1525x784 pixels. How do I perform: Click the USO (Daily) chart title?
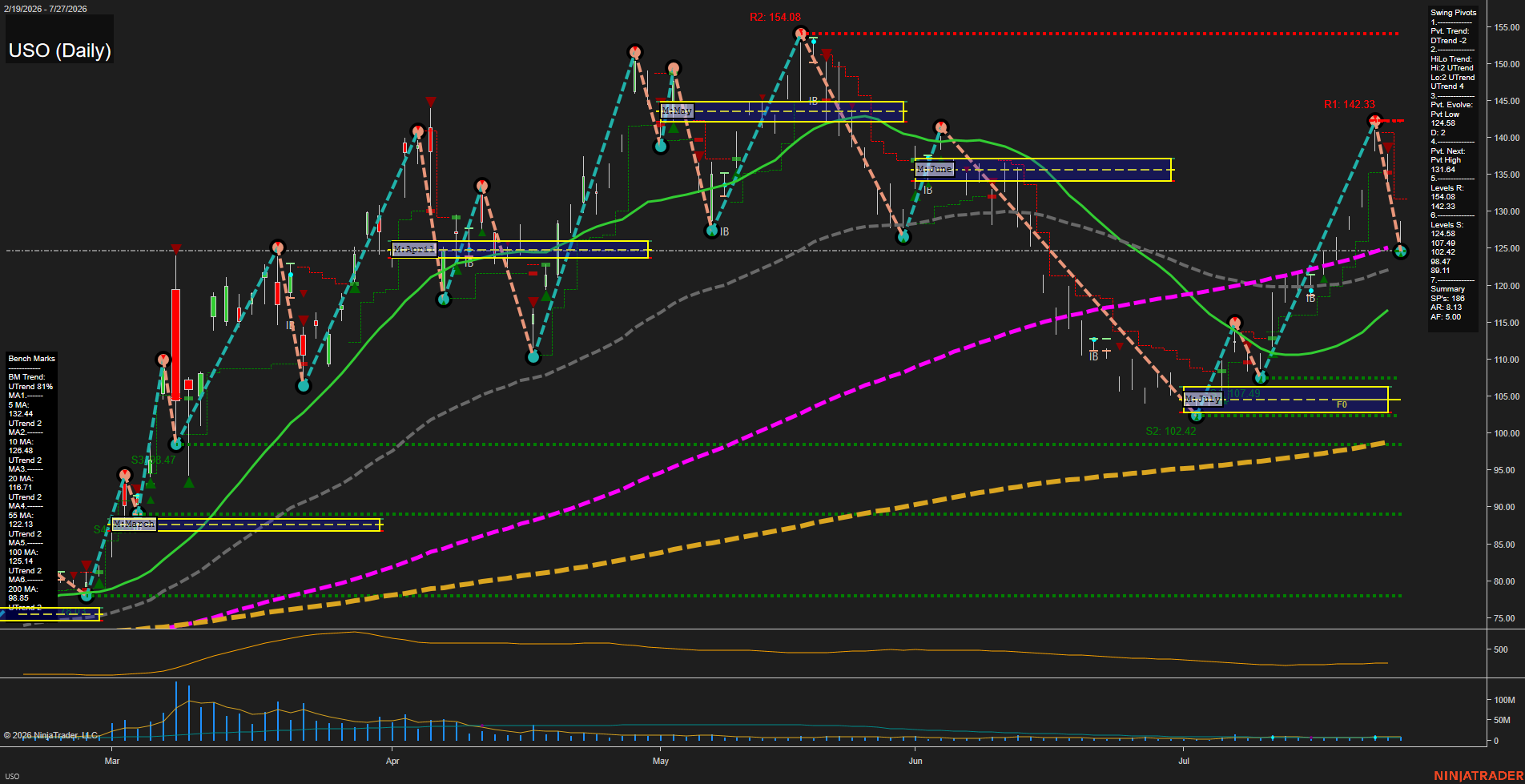click(x=60, y=50)
